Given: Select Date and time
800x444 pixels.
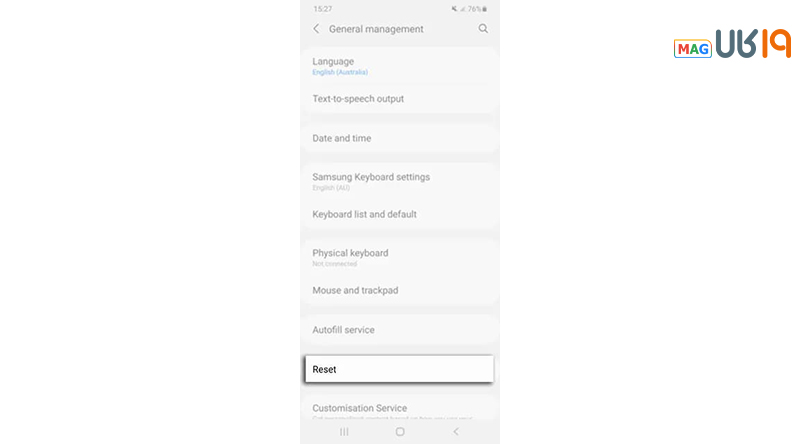Looking at the screenshot, I should 341,138.
